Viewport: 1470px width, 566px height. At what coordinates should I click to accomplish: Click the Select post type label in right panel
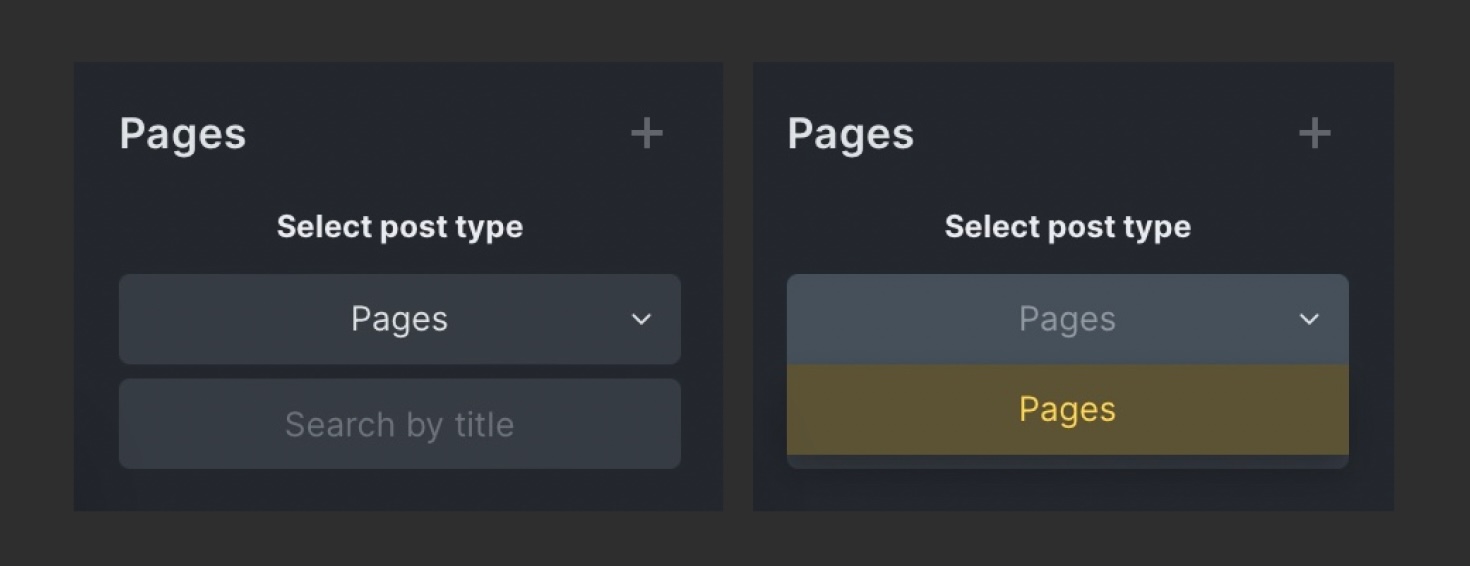pyautogui.click(x=1068, y=227)
